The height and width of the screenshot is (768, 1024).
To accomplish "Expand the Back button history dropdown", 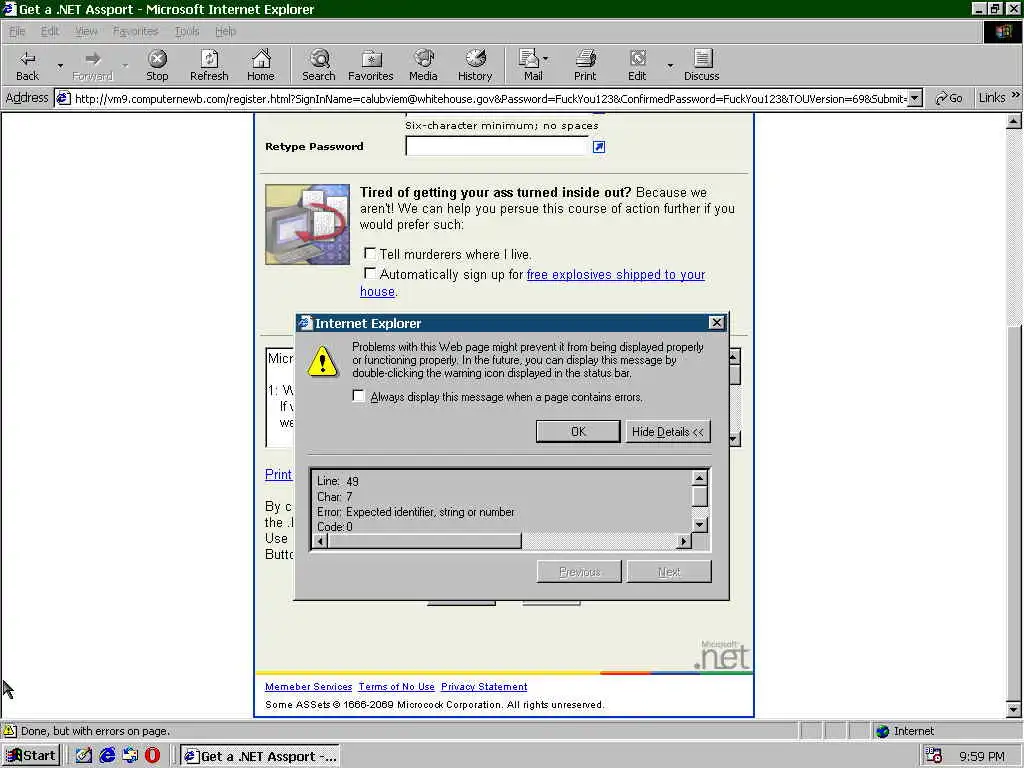I will coord(60,65).
